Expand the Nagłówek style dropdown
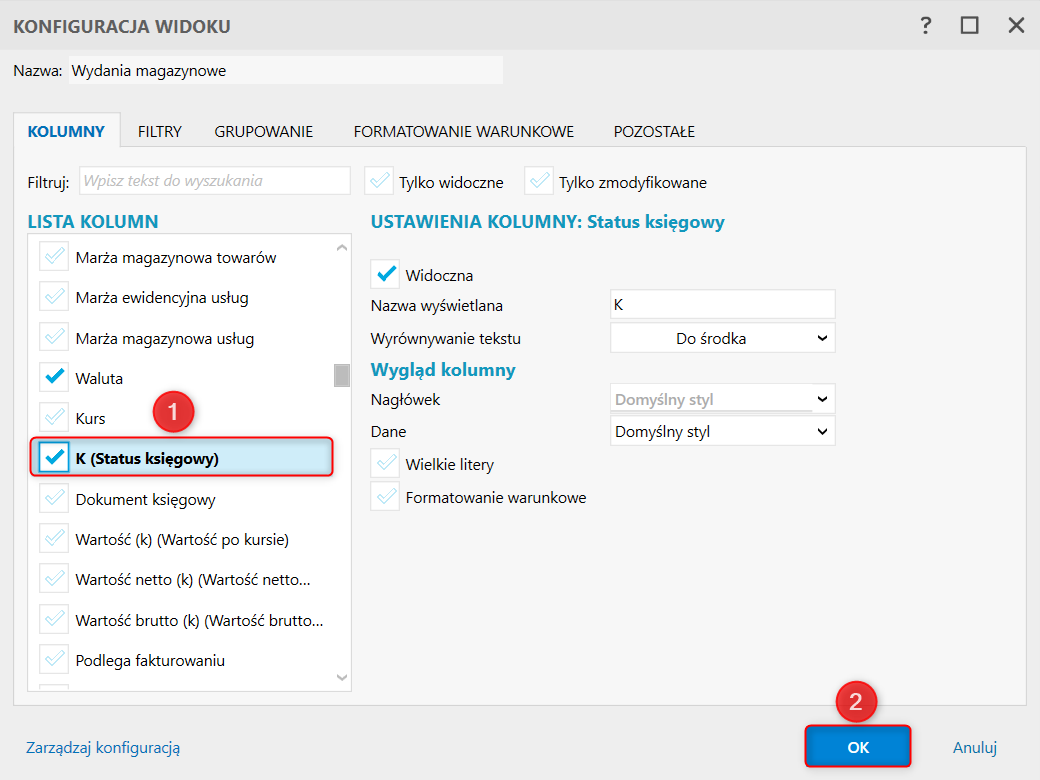 pyautogui.click(x=722, y=399)
